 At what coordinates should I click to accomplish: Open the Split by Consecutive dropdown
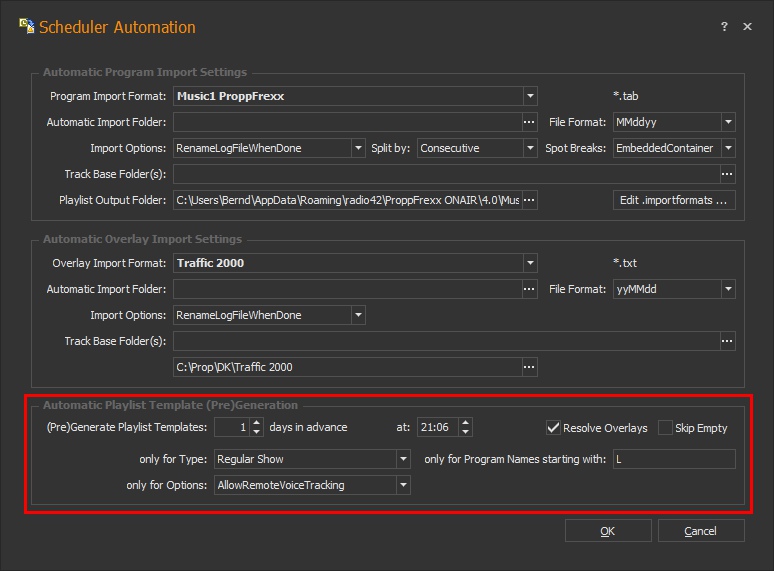pyautogui.click(x=530, y=148)
